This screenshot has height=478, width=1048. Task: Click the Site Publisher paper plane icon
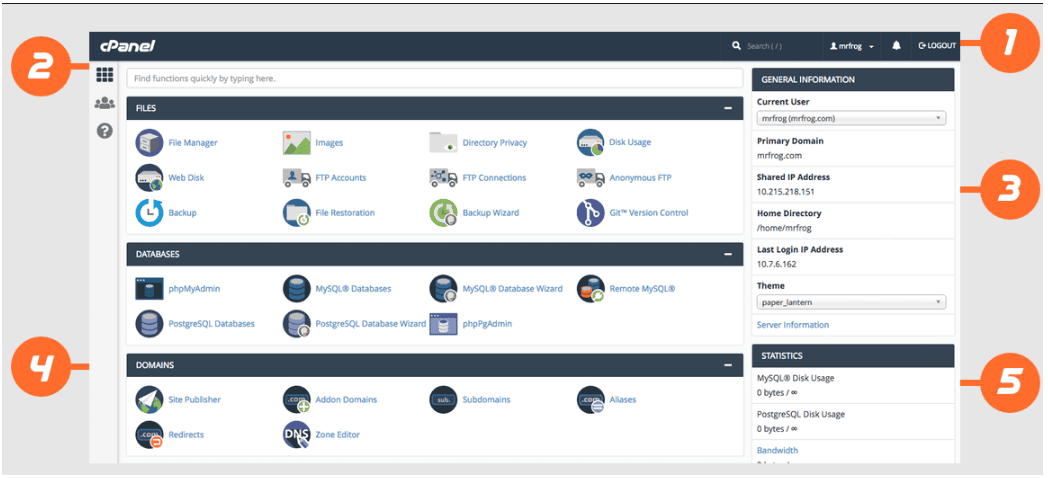[149, 400]
